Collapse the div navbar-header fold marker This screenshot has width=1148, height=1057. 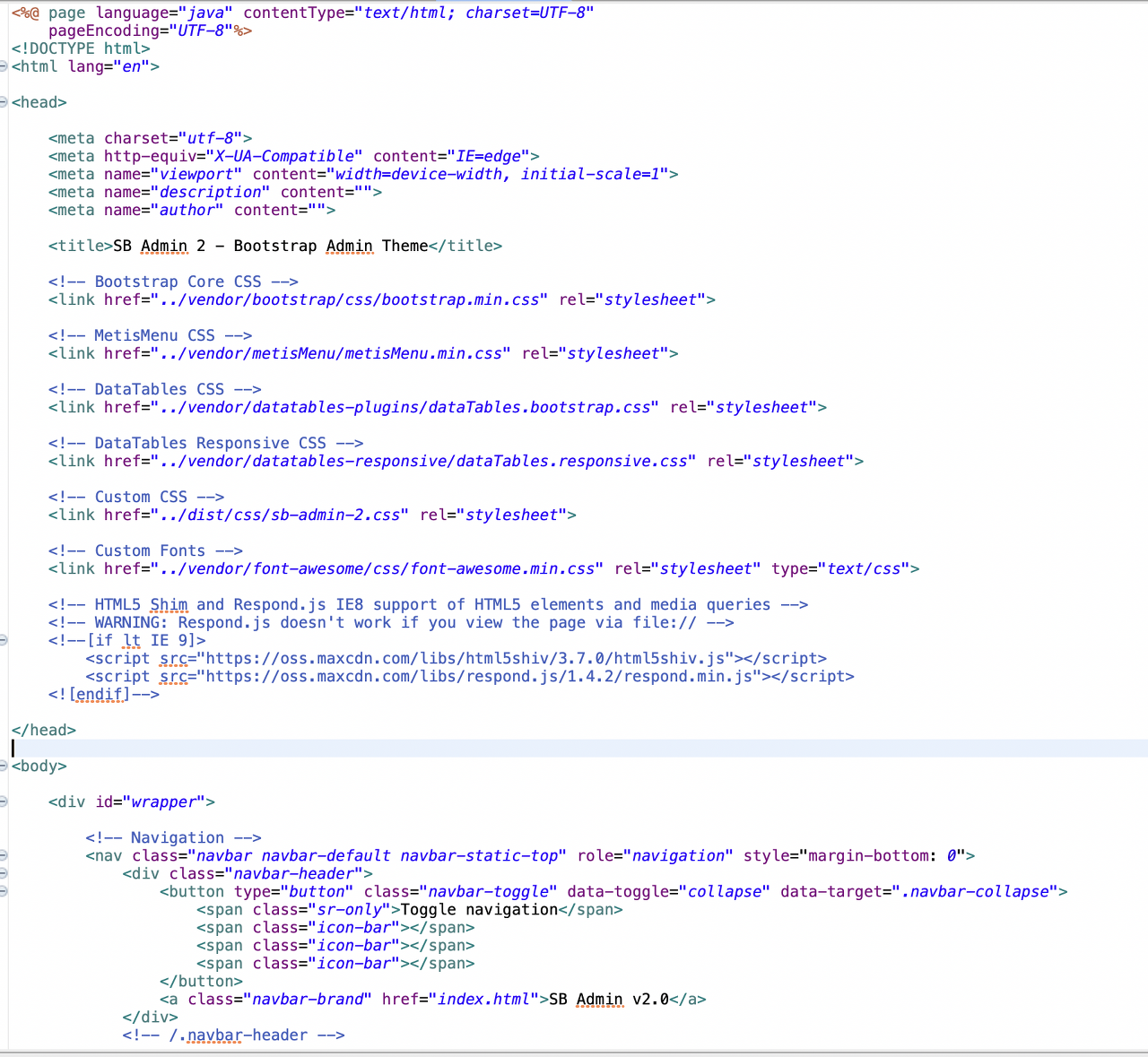tap(4, 873)
